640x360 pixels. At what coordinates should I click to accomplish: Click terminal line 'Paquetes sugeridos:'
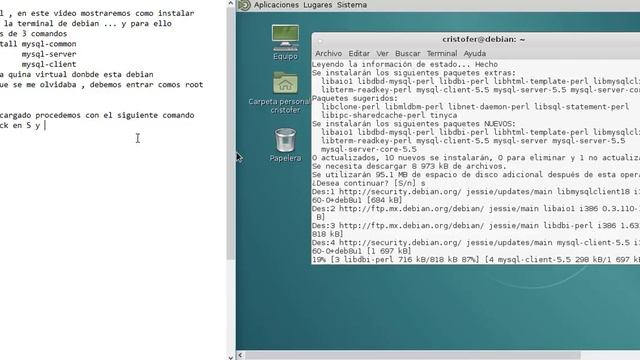pos(355,98)
